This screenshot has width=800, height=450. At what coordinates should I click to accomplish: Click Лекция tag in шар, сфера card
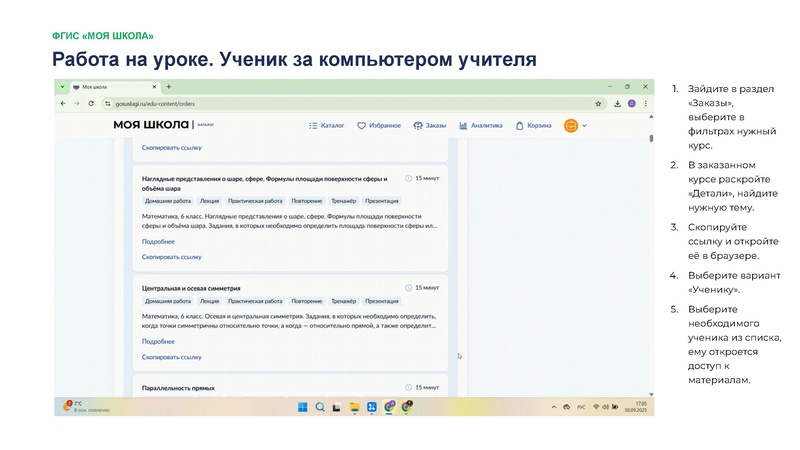(209, 201)
